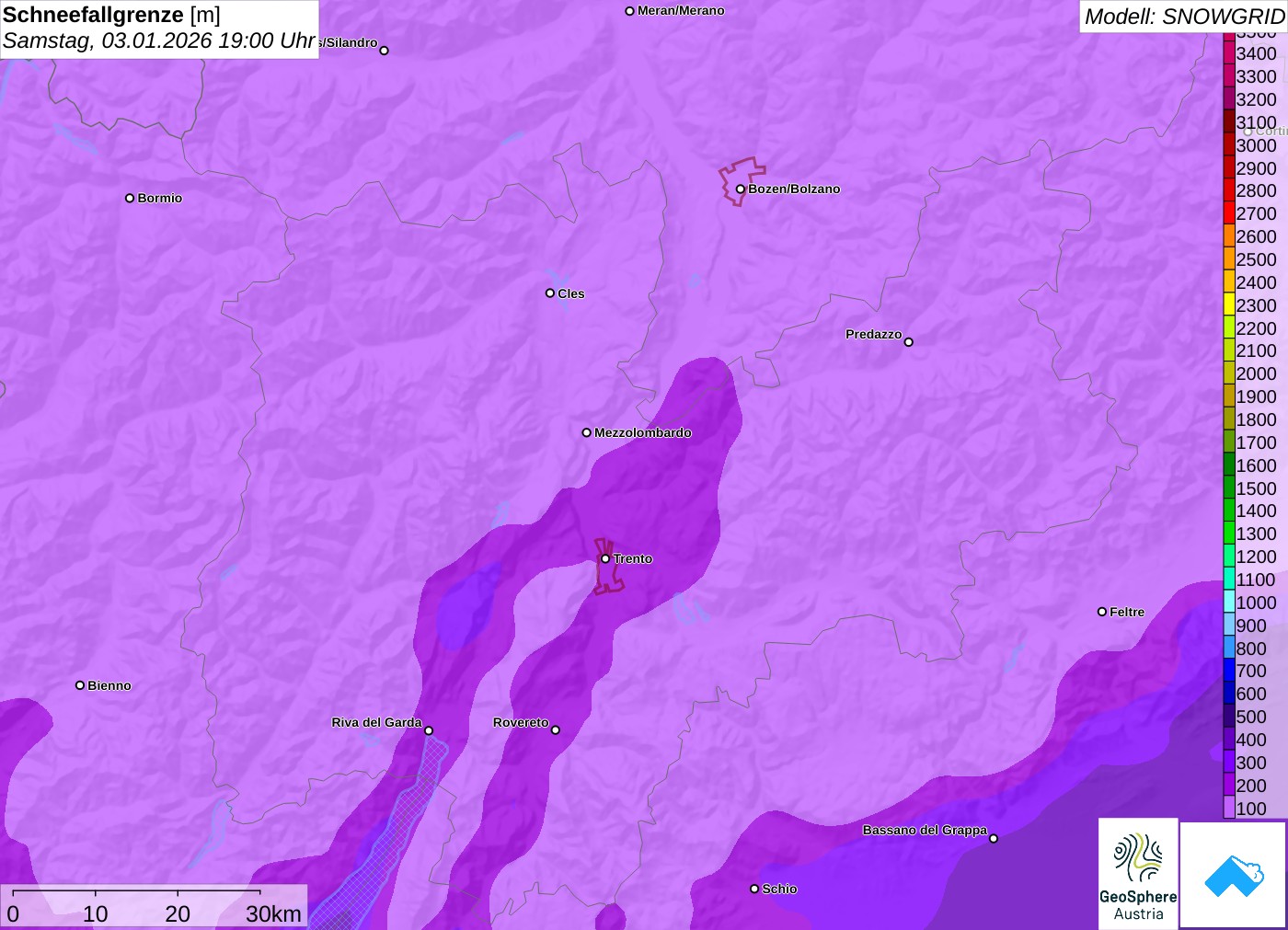
Task: Click the Riva del Garda marker circle
Action: [x=429, y=730]
